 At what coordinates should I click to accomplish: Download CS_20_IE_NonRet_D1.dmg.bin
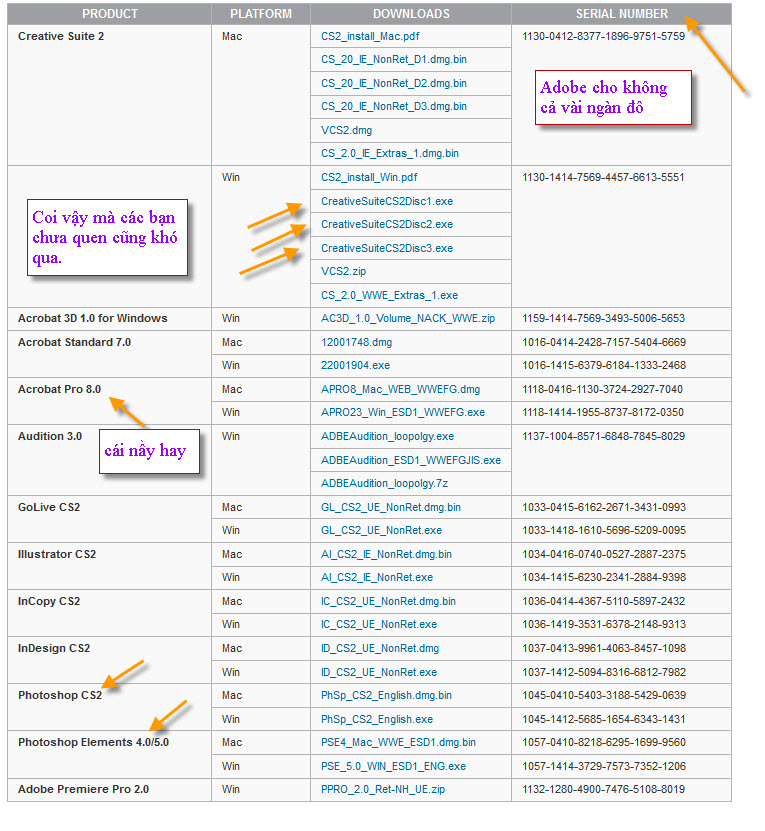(394, 59)
